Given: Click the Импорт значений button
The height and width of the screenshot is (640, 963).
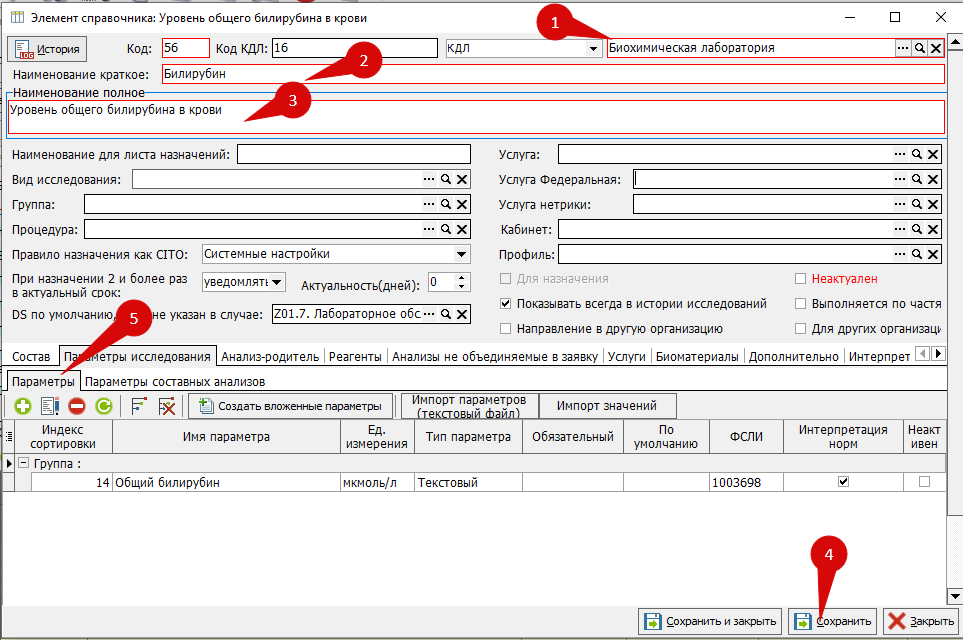Looking at the screenshot, I should [607, 406].
